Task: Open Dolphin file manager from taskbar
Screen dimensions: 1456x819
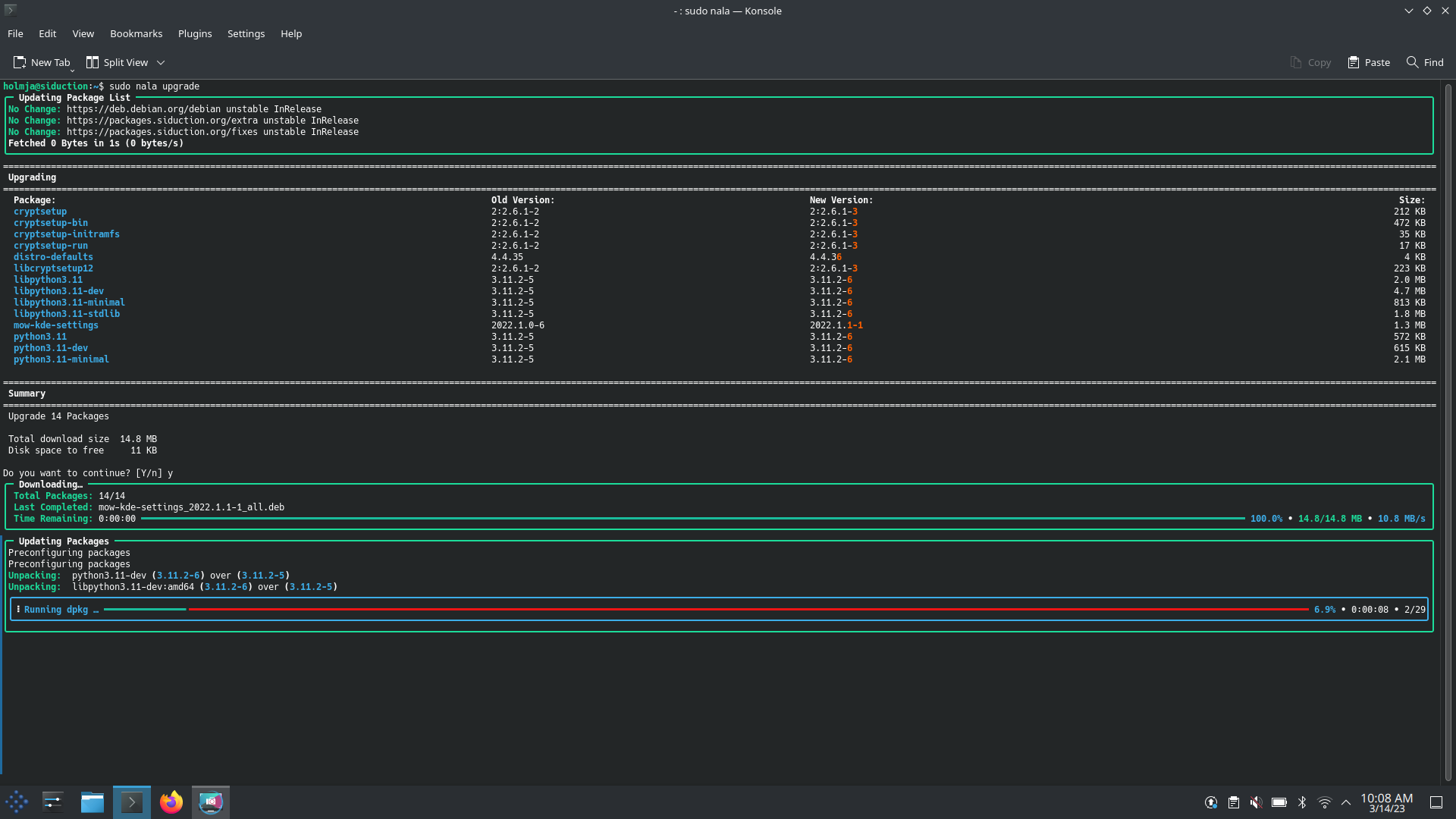Action: [93, 802]
